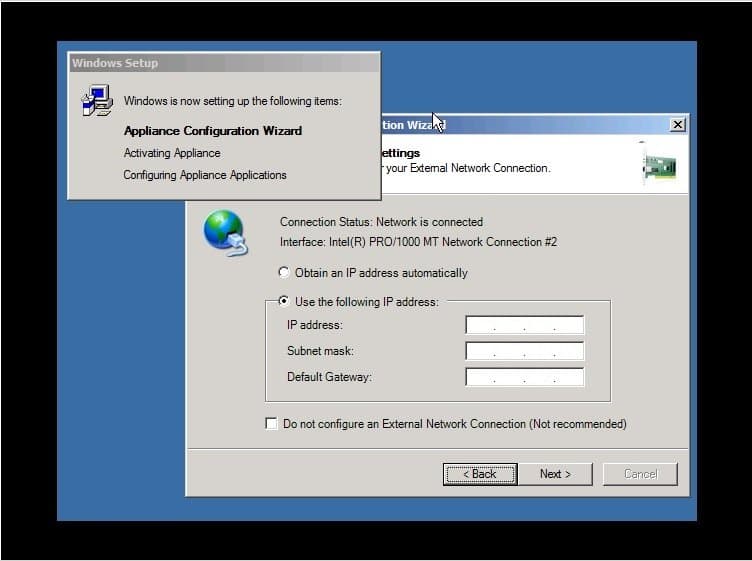
Task: Click the 'IP address:' label
Action: 315,325
